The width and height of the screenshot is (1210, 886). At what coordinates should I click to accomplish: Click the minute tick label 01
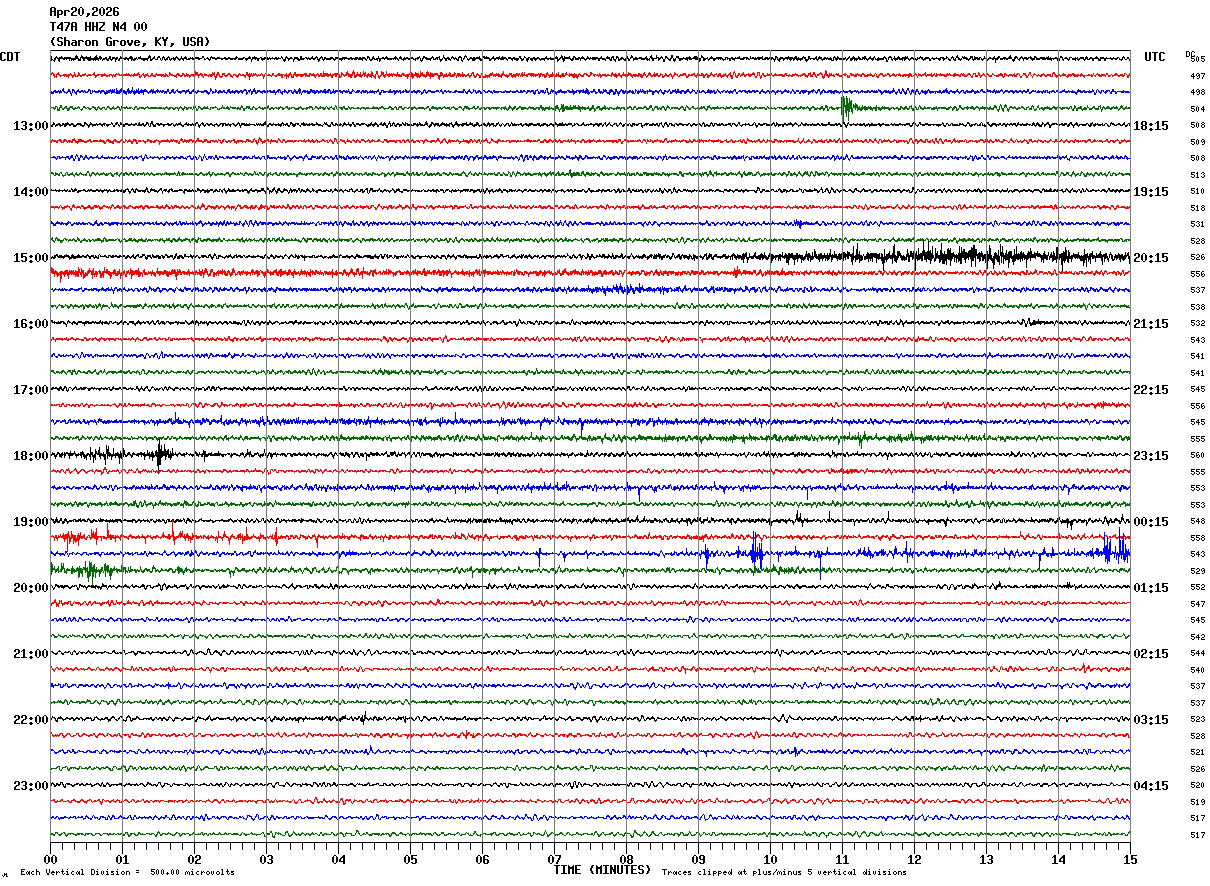pyautogui.click(x=122, y=859)
